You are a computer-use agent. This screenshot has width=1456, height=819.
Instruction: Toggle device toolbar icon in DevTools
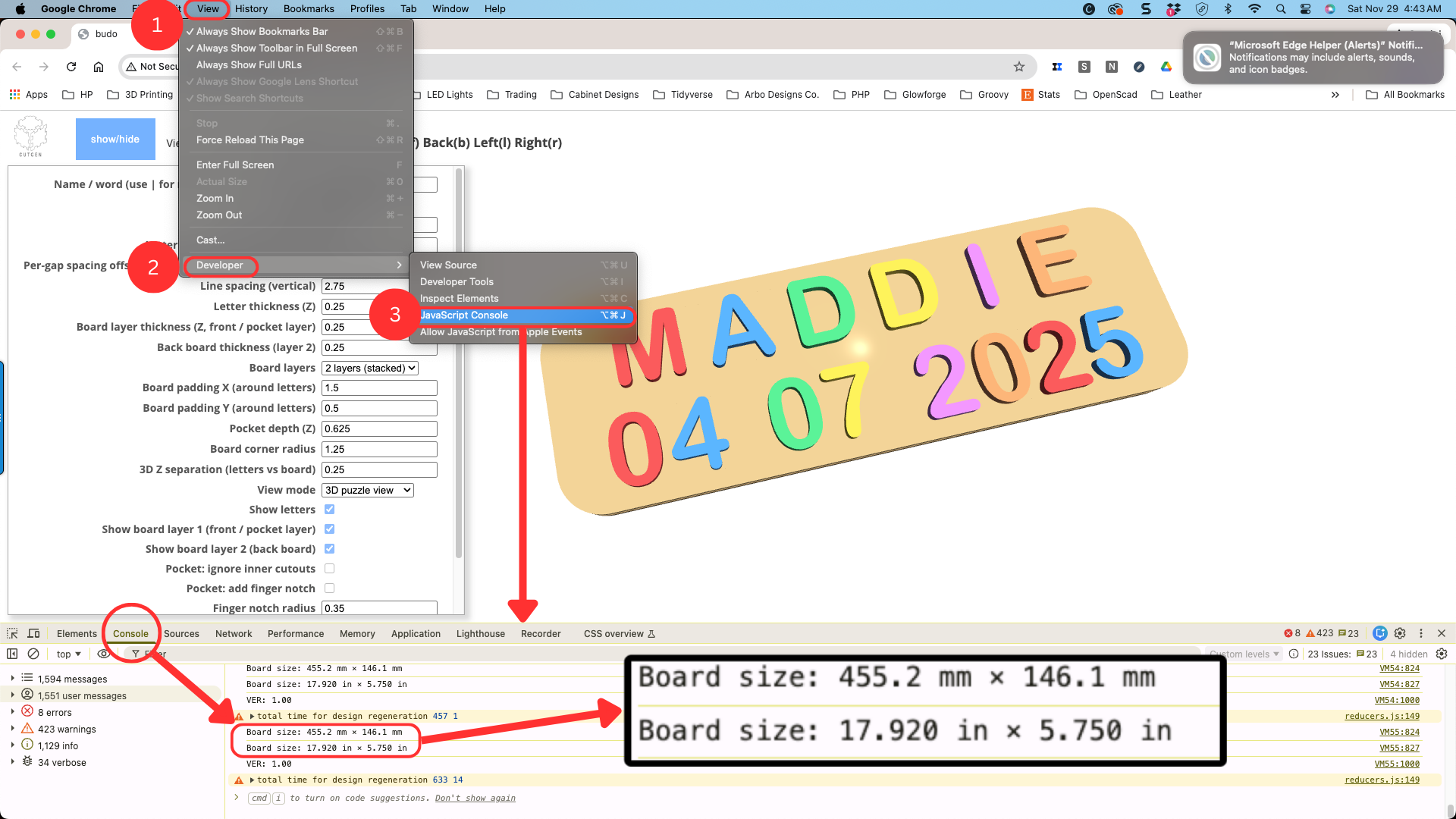point(33,633)
